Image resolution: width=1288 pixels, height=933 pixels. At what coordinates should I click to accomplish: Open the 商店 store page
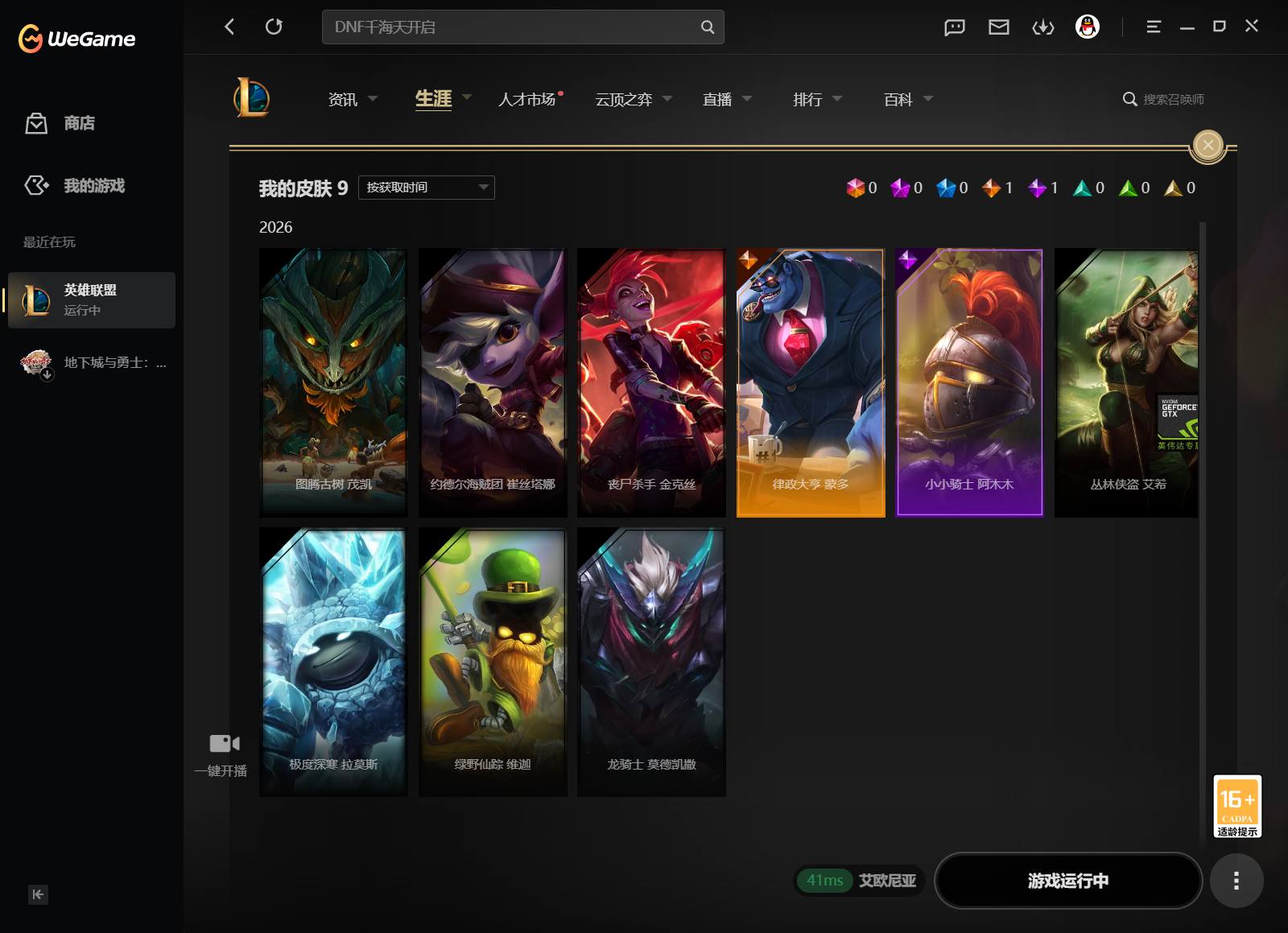[60, 123]
